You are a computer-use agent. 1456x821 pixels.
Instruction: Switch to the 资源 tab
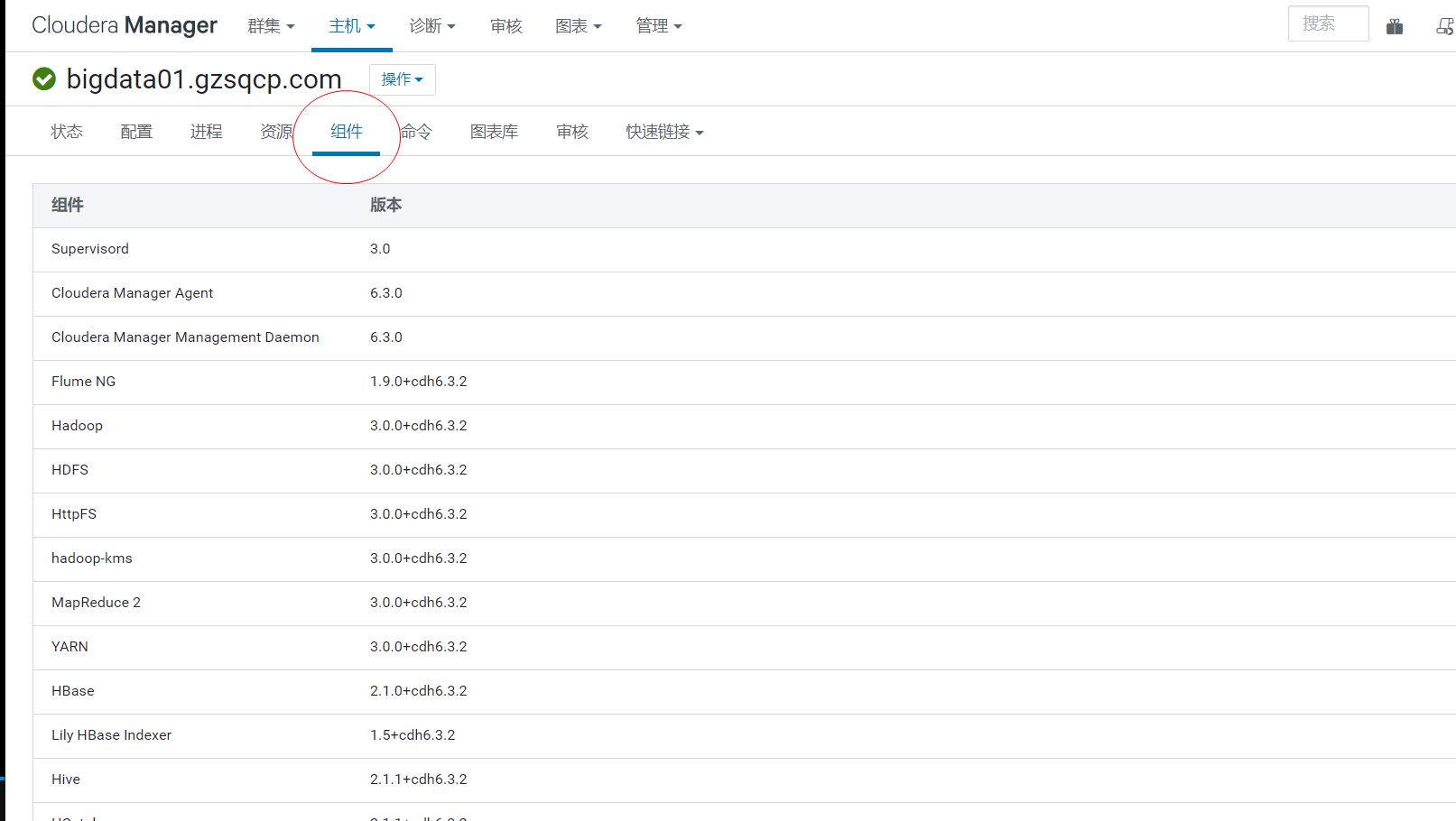point(276,132)
